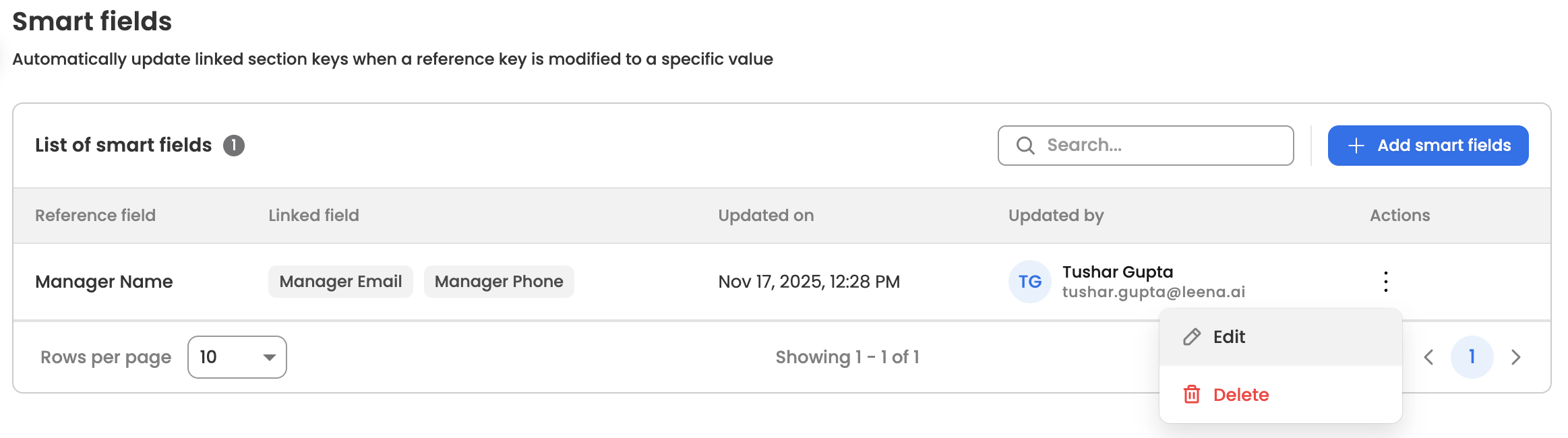The height and width of the screenshot is (438, 1568).
Task: Click the Manager Phone tag
Action: coord(499,282)
